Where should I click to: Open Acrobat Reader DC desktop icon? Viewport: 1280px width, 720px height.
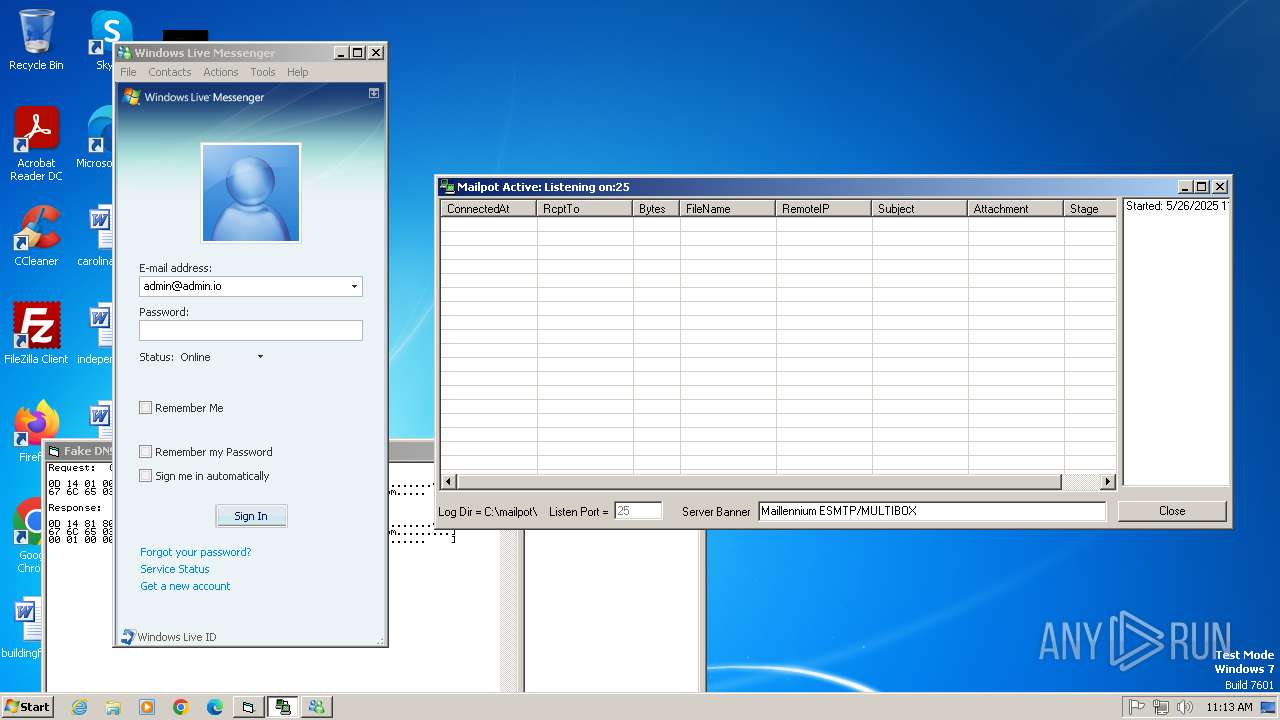36,144
